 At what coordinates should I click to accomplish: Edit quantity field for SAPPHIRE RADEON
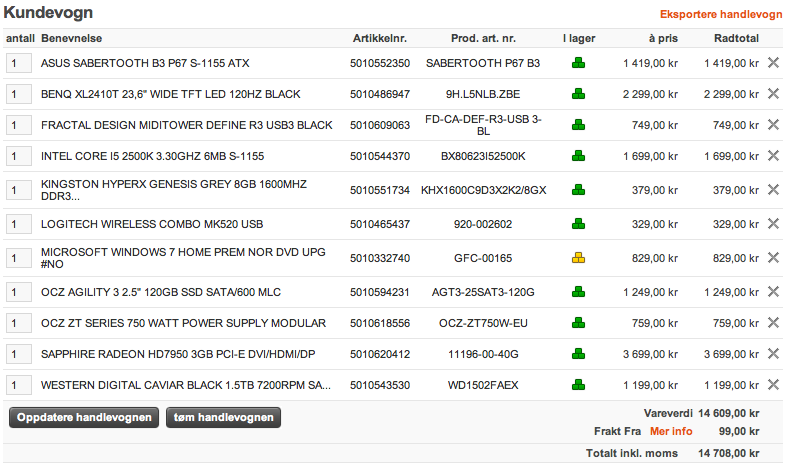click(18, 354)
